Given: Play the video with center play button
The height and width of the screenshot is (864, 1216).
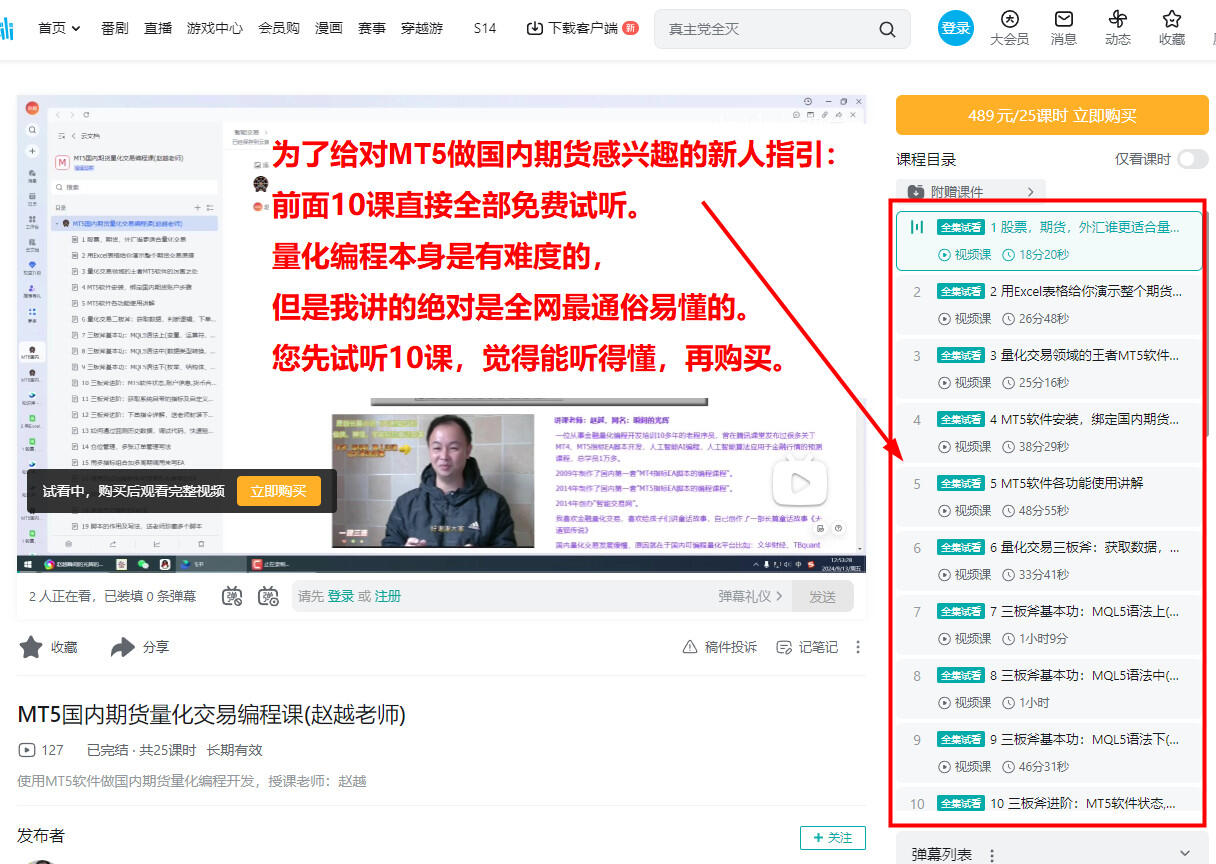Looking at the screenshot, I should [x=800, y=484].
